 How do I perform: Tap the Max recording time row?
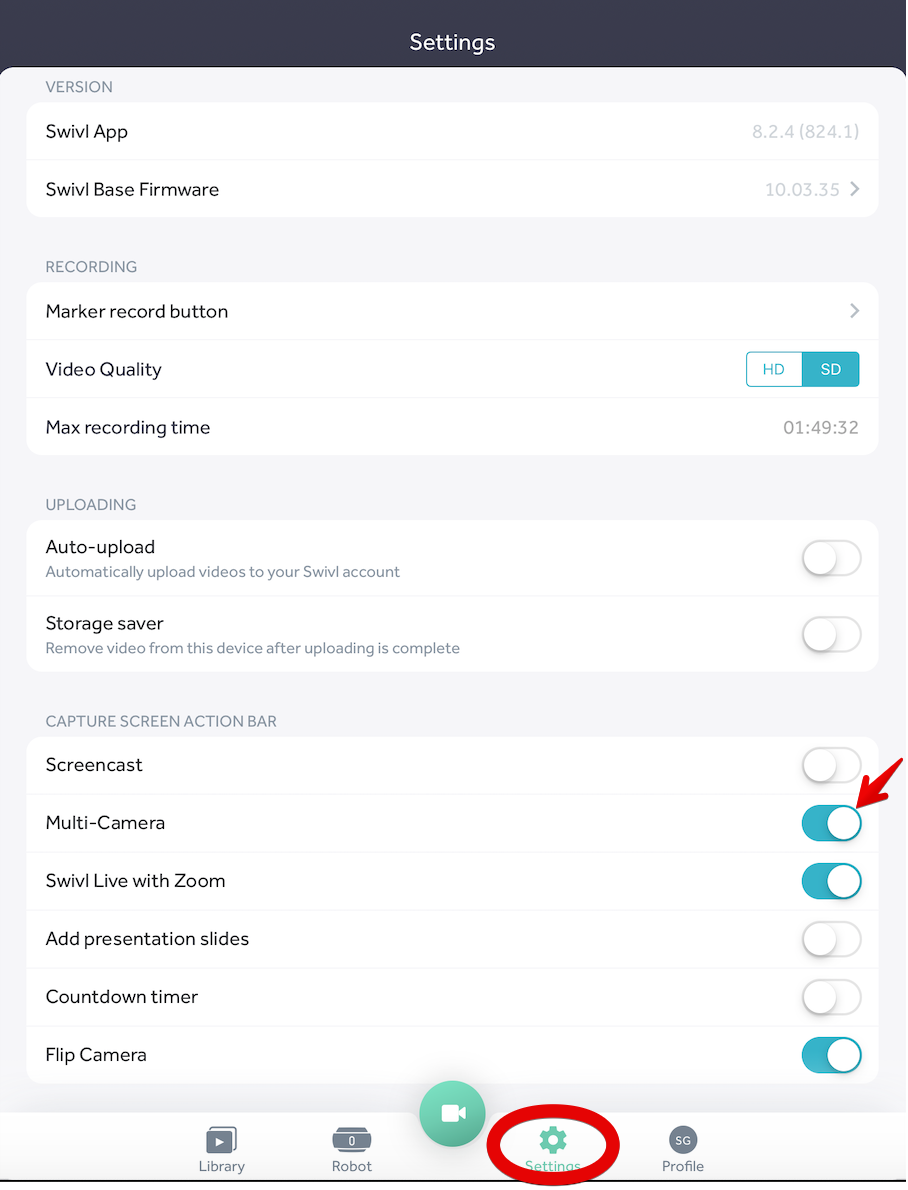(452, 427)
